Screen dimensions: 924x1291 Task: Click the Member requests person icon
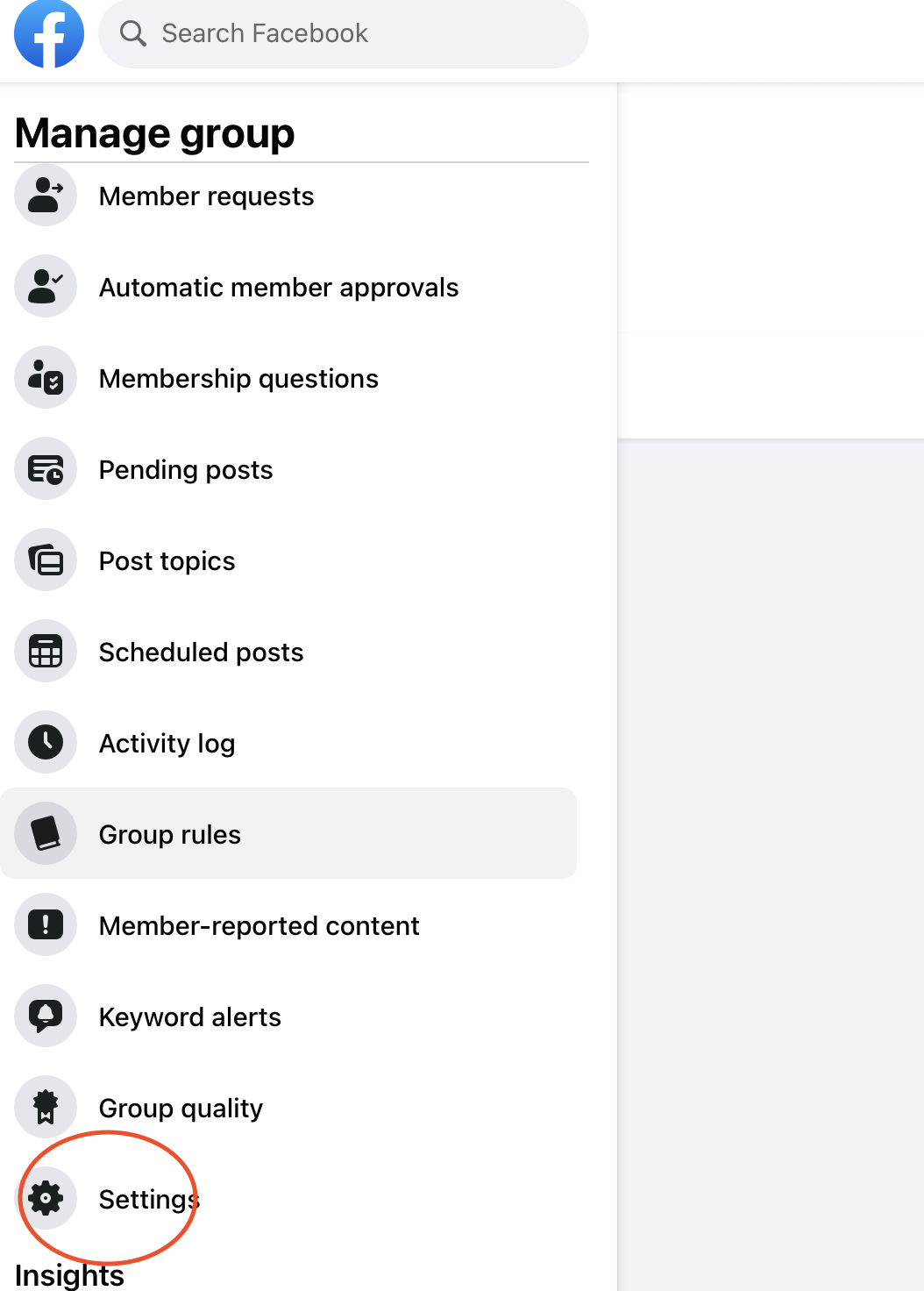pos(46,195)
